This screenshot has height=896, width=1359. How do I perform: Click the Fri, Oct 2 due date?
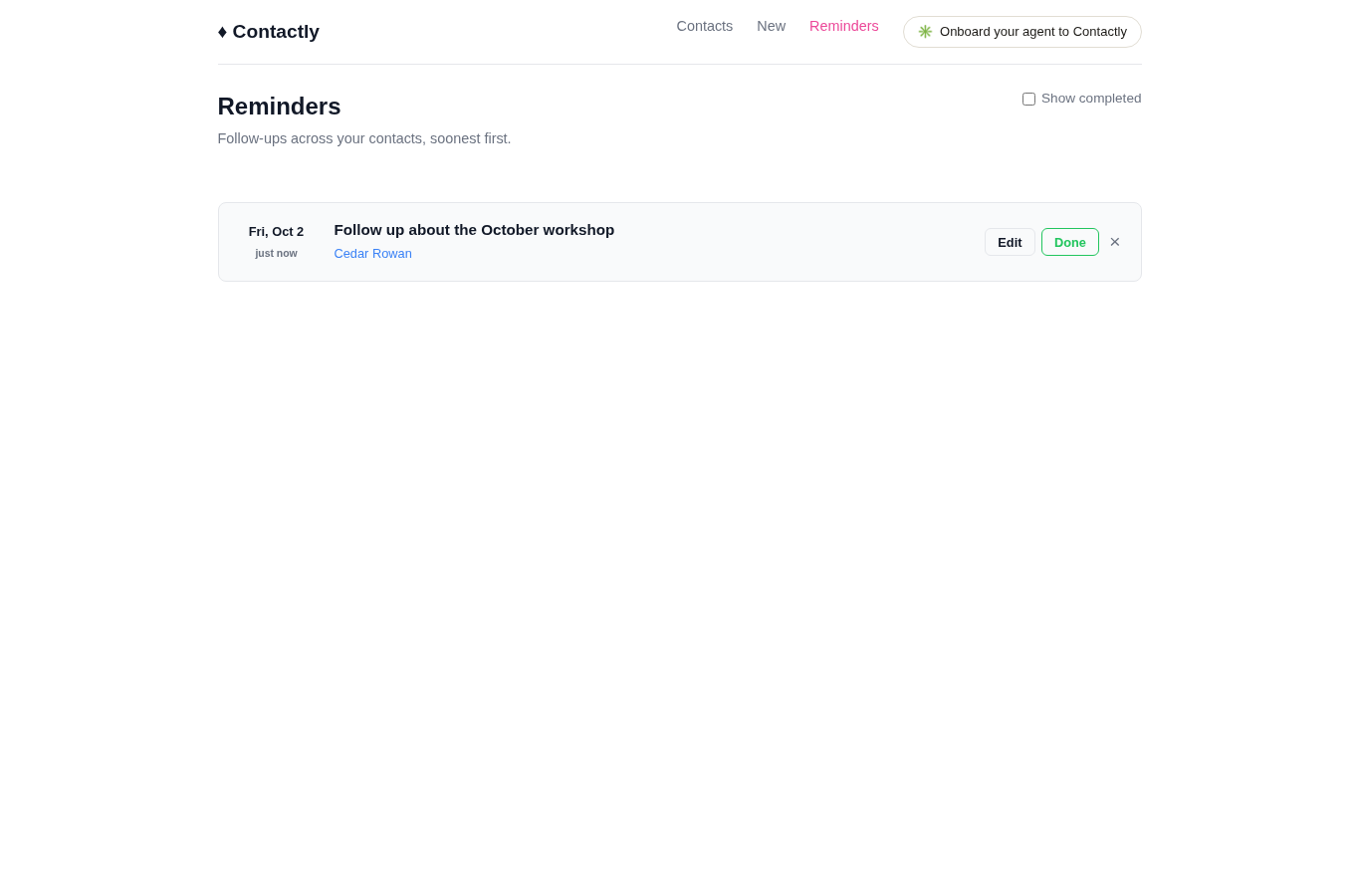click(276, 232)
